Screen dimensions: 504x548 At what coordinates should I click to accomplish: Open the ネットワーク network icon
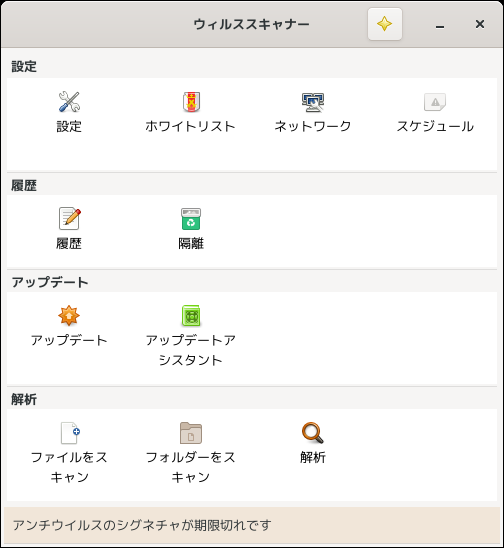tap(313, 102)
